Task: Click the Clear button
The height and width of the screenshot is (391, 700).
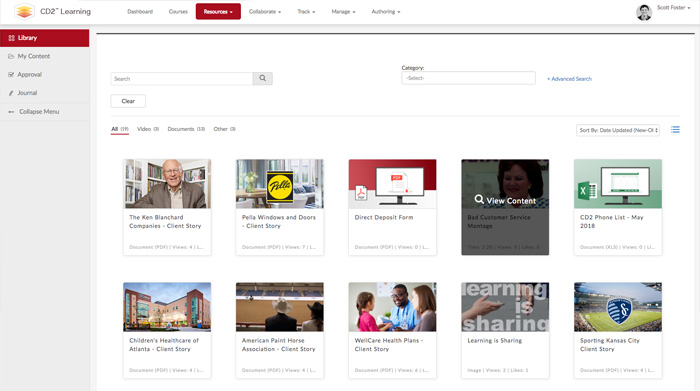Action: (x=128, y=101)
